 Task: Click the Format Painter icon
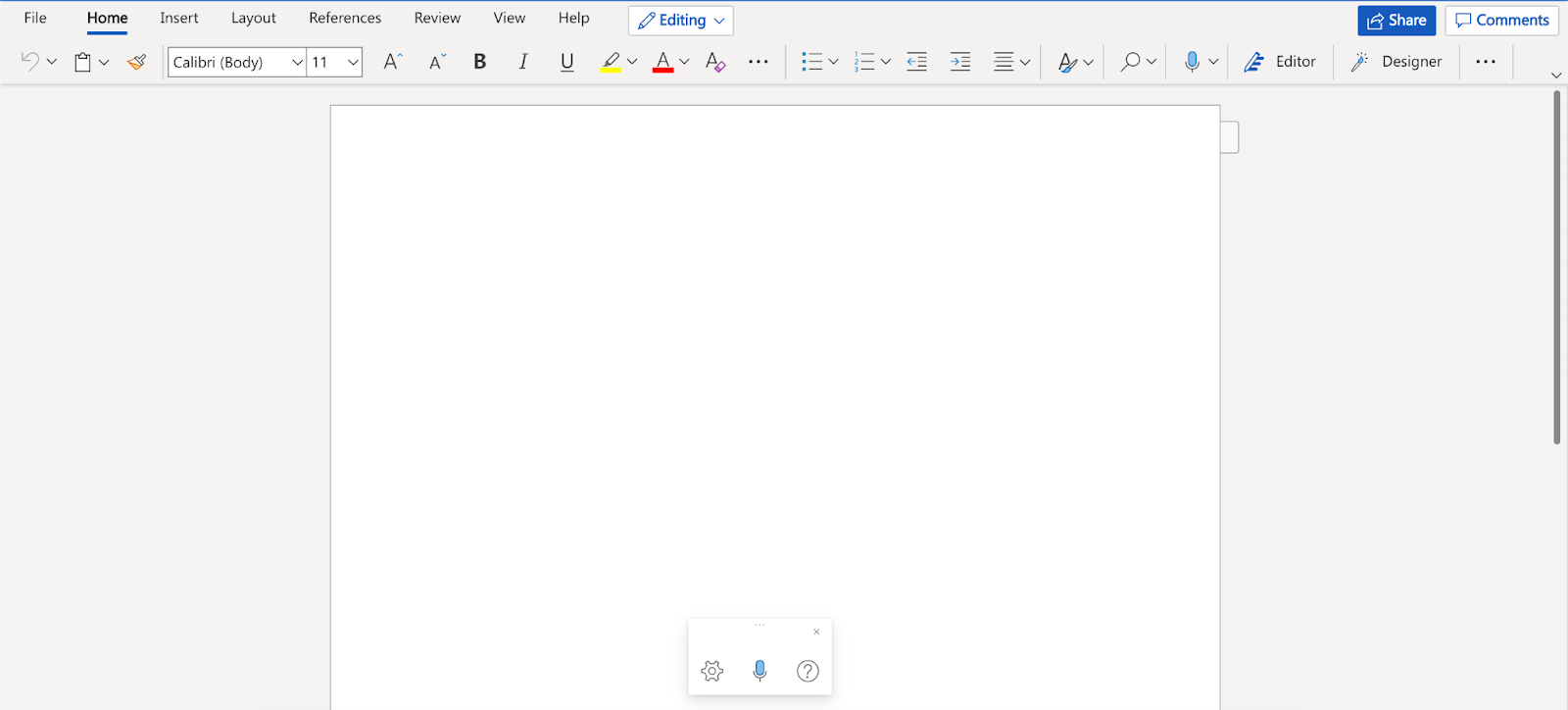[136, 62]
